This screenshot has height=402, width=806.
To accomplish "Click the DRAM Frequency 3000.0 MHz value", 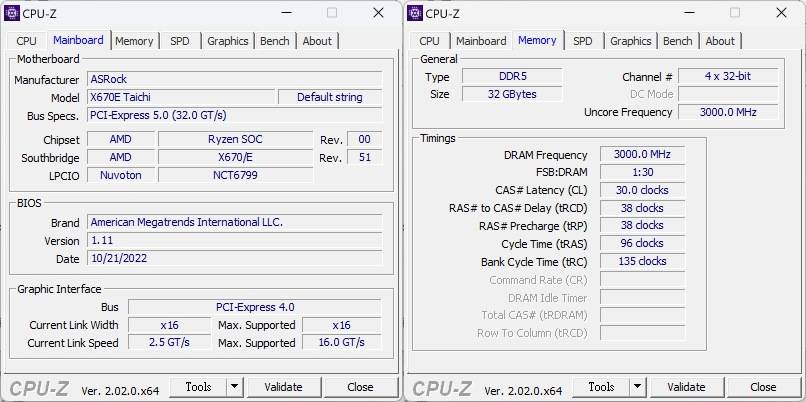I will point(642,155).
